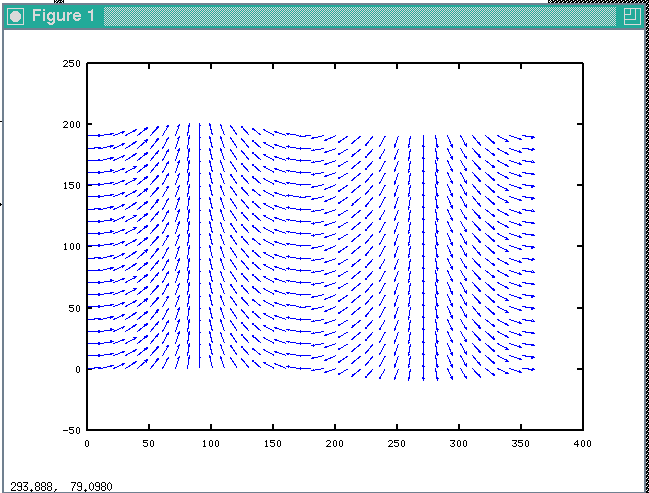Click the y-axis tick label 250

[72, 64]
